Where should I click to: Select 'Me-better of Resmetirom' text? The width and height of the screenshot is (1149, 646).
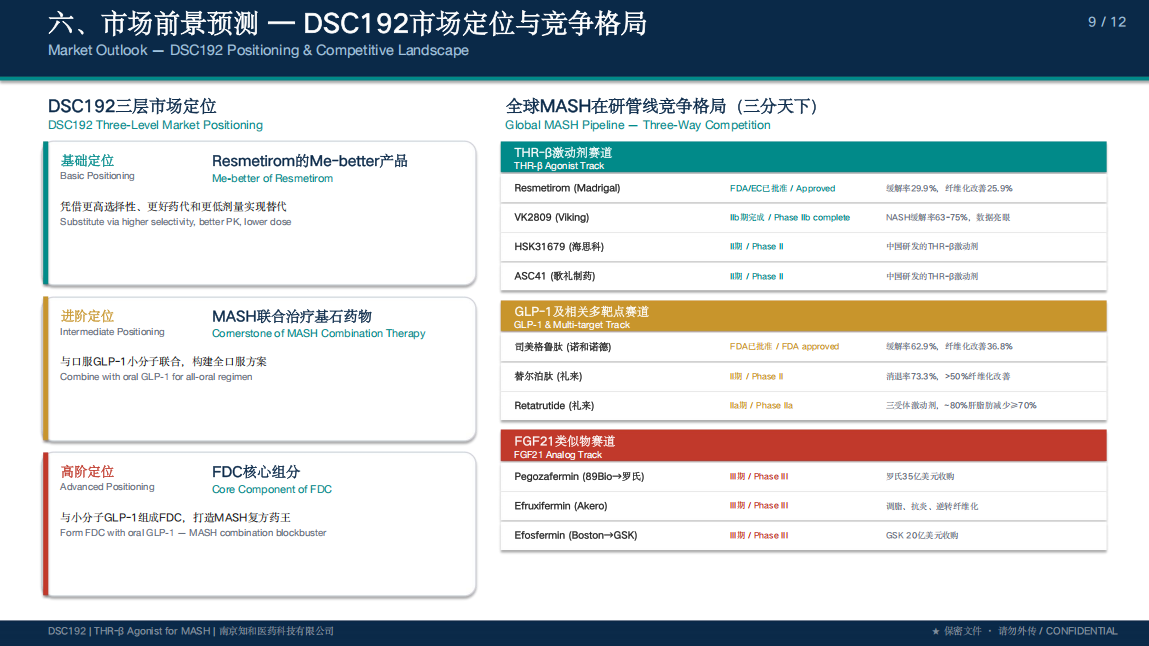tap(272, 179)
